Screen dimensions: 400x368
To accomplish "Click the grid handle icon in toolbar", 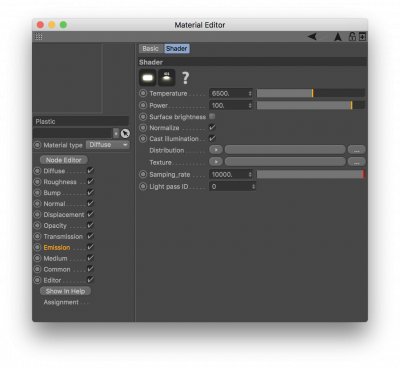I will pos(39,37).
